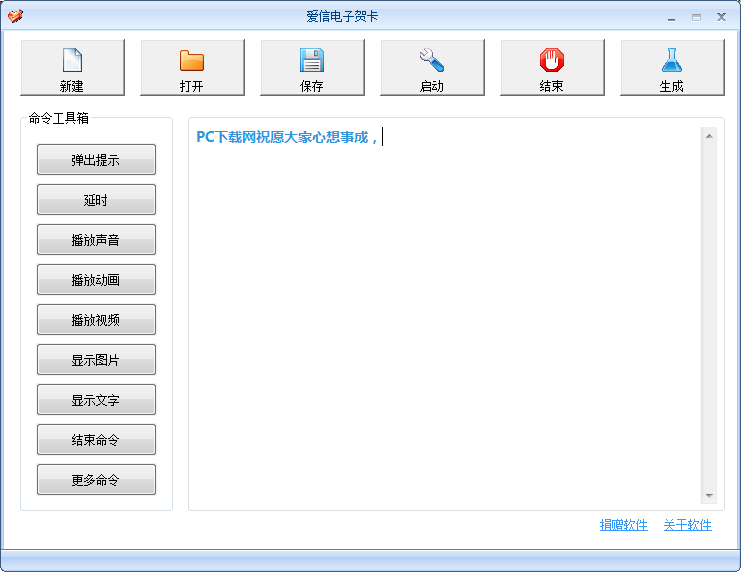Stop playback with the 结束 stop-hand button
The image size is (741, 572).
(552, 68)
